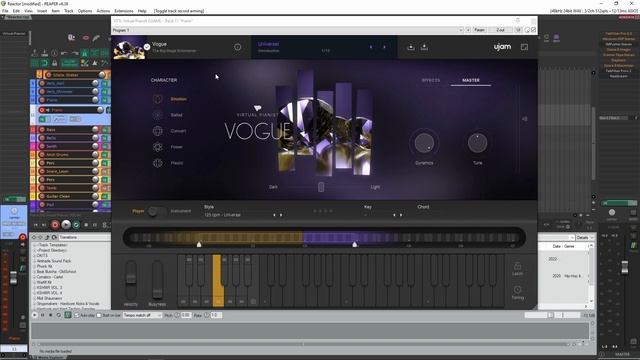Click the Velocity slider

[131, 280]
